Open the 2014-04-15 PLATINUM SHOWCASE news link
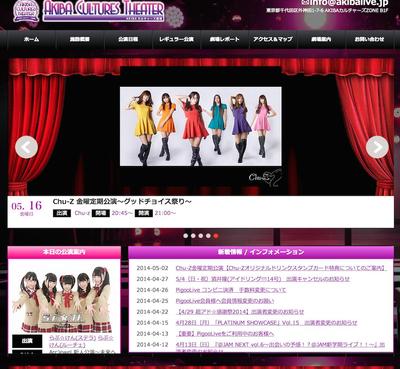Image resolution: width=400 pixels, height=369 pixels. [x=266, y=323]
